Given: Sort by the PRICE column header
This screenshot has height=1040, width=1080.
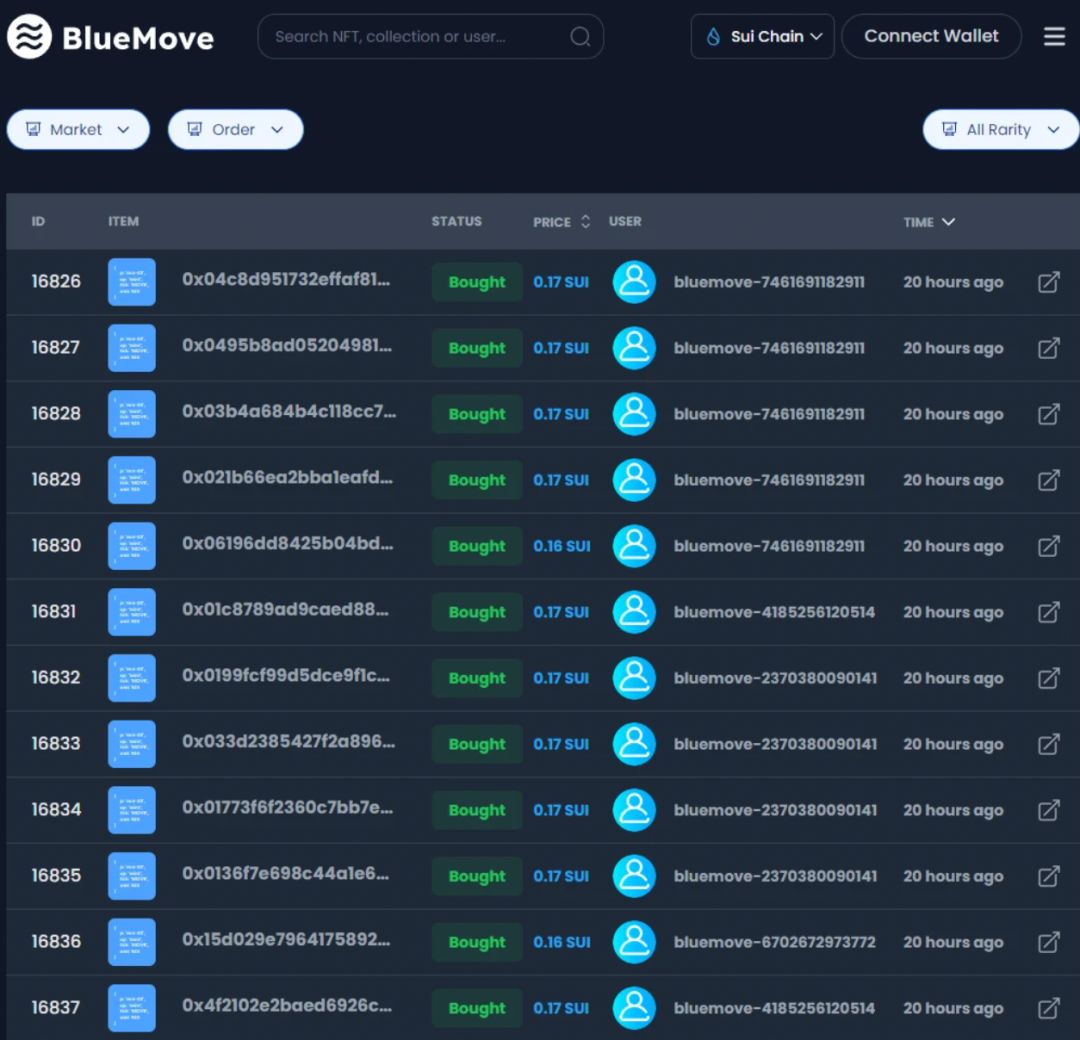Looking at the screenshot, I should pyautogui.click(x=561, y=222).
